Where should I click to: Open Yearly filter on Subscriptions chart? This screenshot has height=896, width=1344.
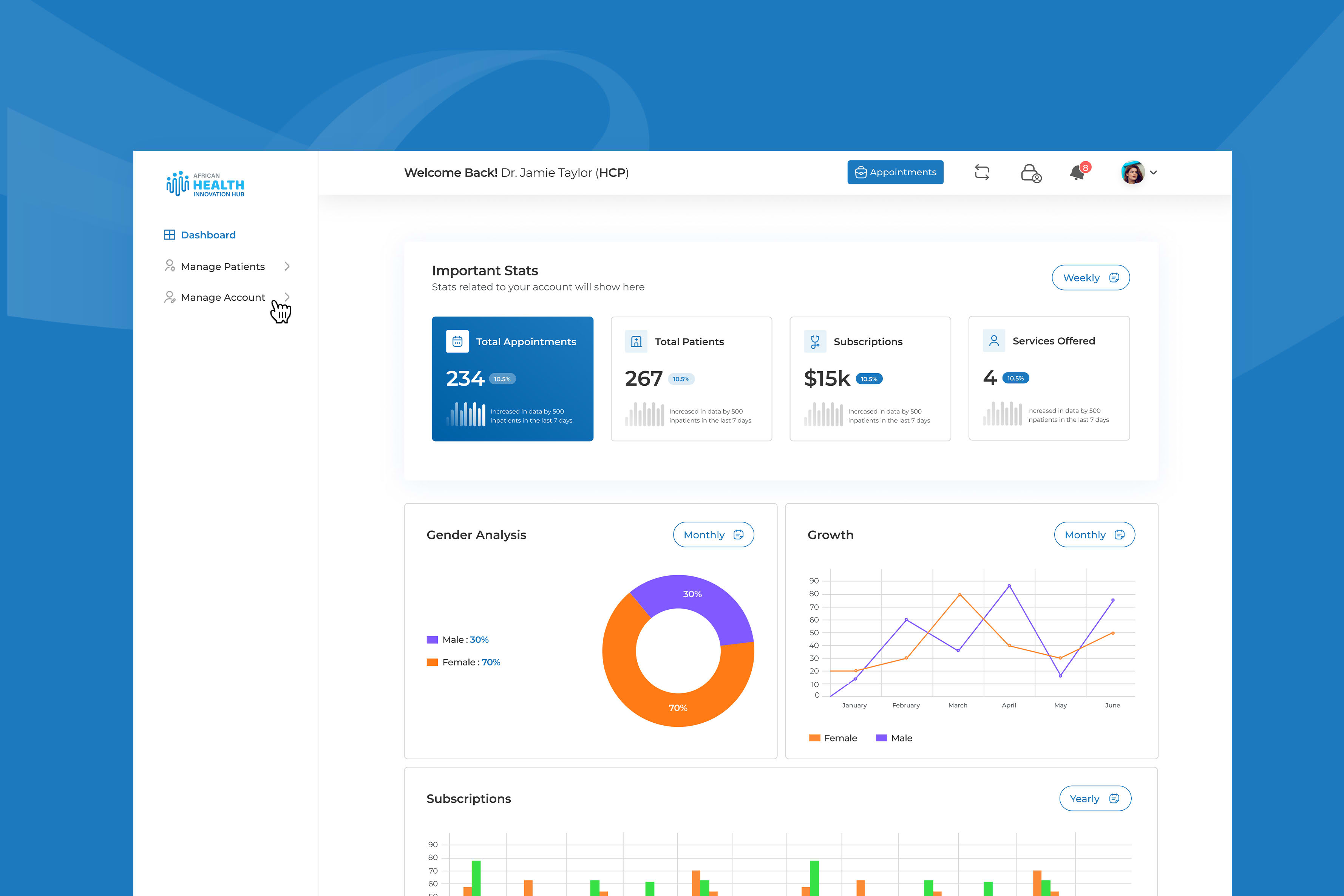click(x=1094, y=798)
